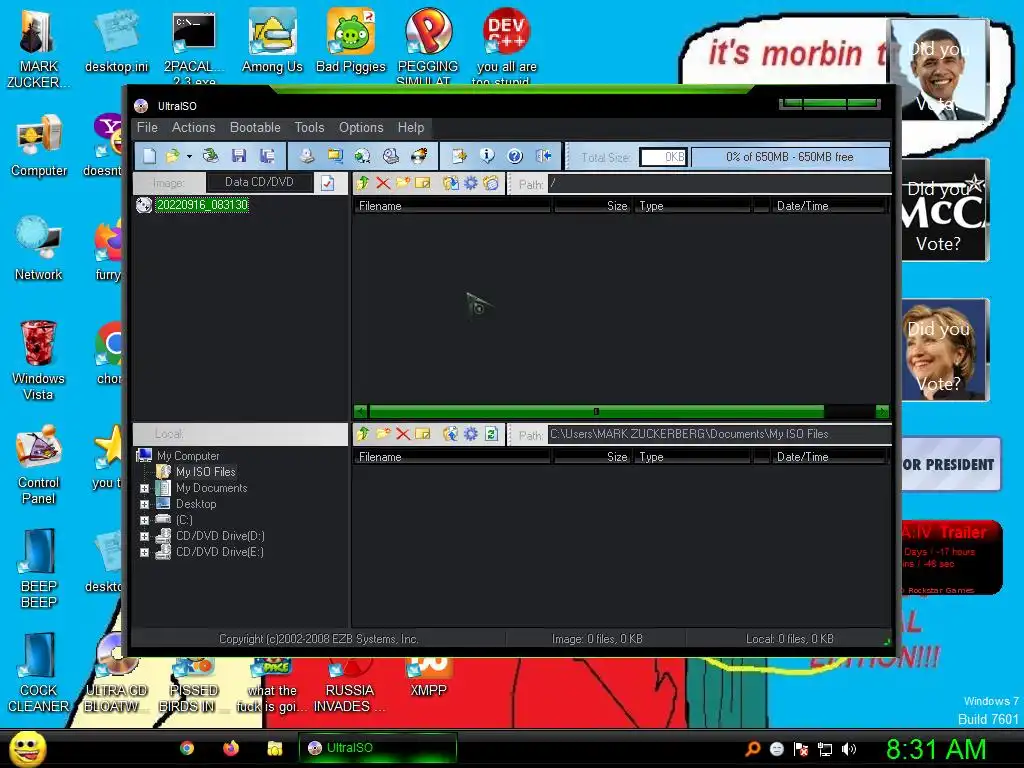The image size is (1024, 768).
Task: Expand the (C:) drive tree node
Action: 144,520
